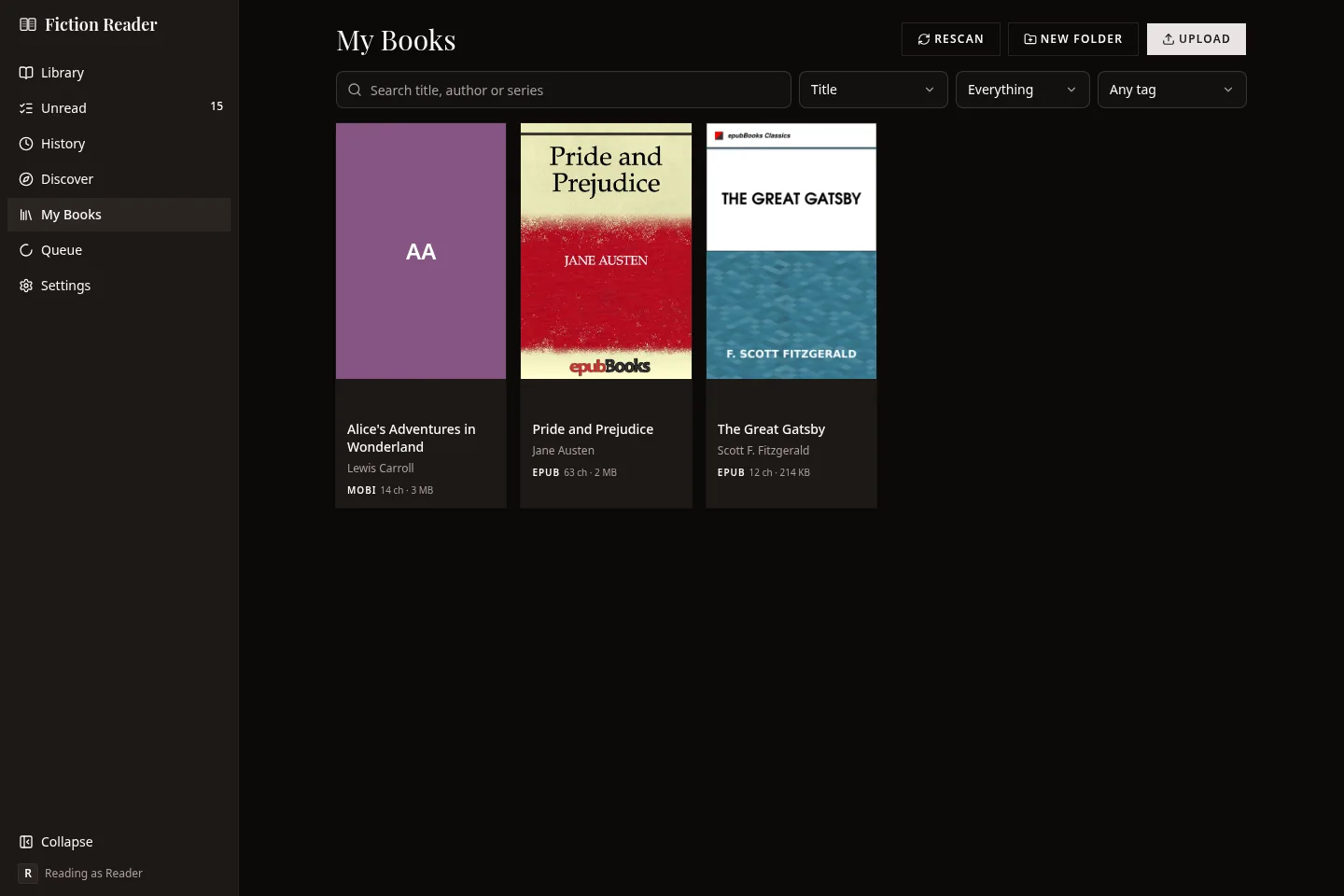
Task: Click '63 ch · 2 MB' book details
Action: point(591,472)
